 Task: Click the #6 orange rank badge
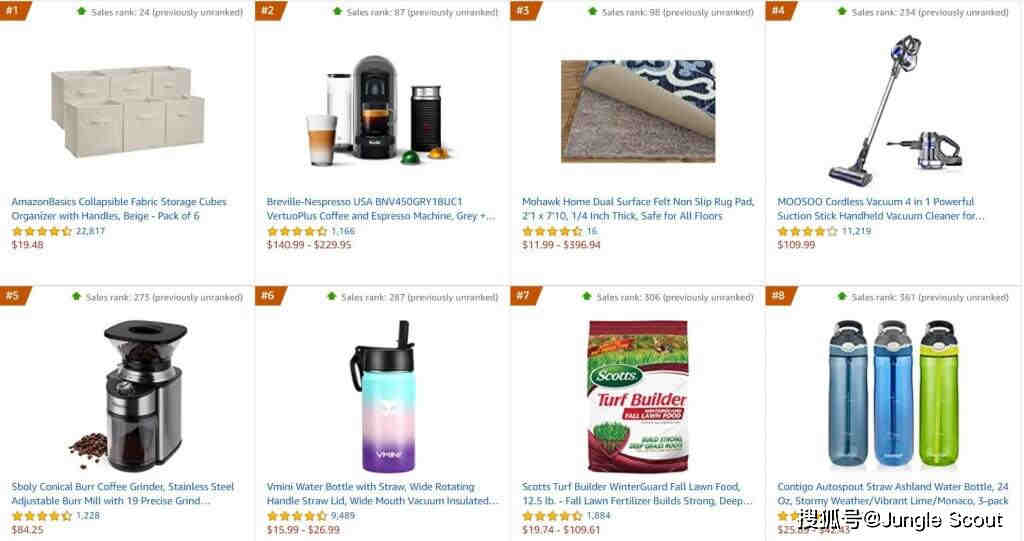[x=270, y=295]
